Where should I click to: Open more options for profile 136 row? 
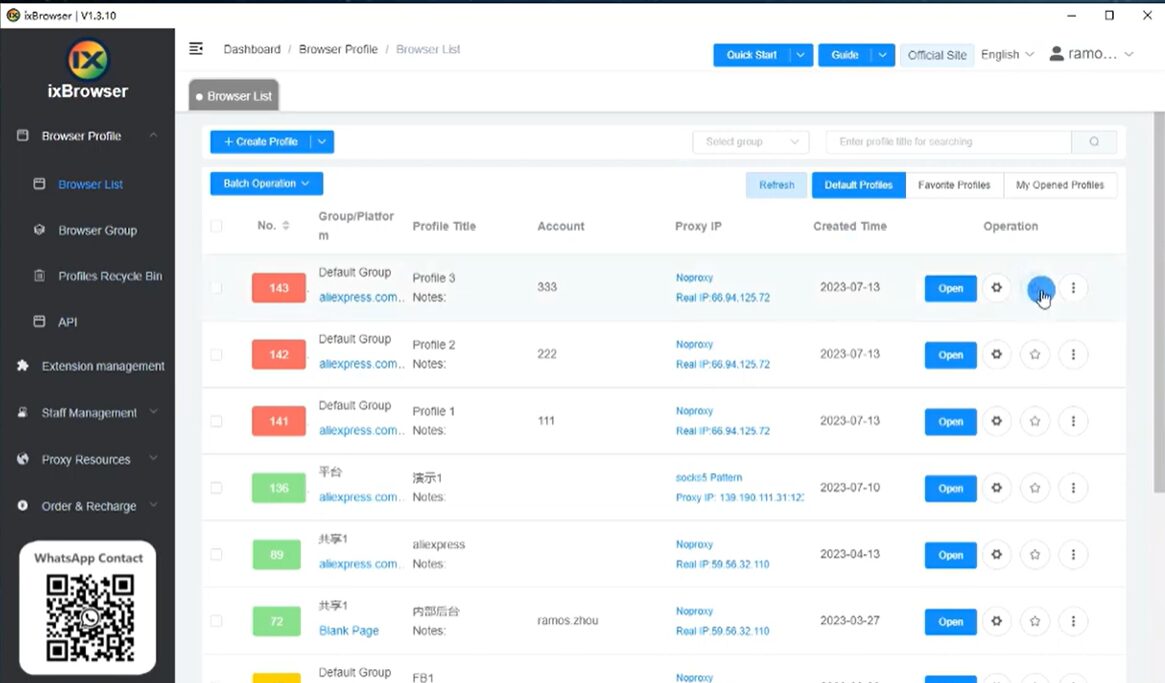pyautogui.click(x=1073, y=488)
